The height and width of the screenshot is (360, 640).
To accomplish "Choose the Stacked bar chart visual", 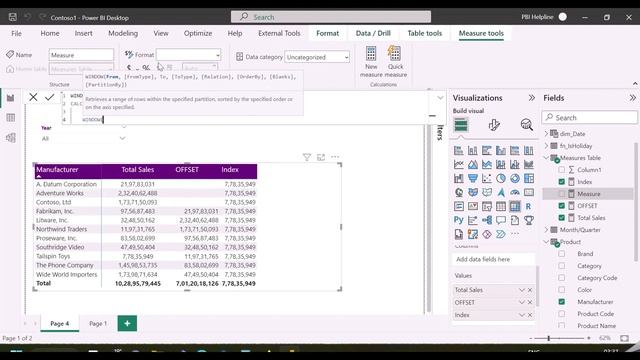I will [x=458, y=151].
